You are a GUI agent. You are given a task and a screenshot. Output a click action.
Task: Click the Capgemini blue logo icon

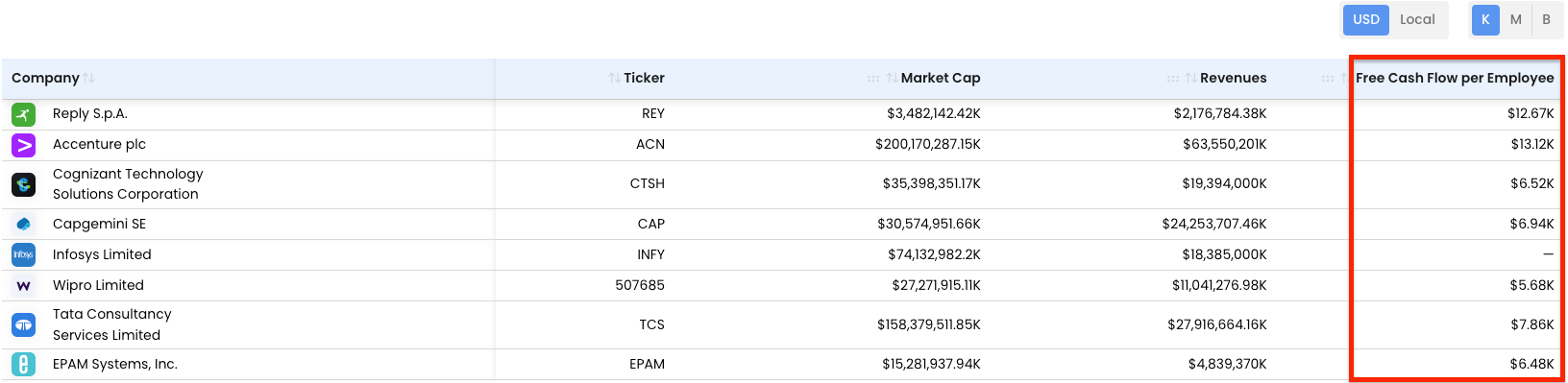(23, 224)
